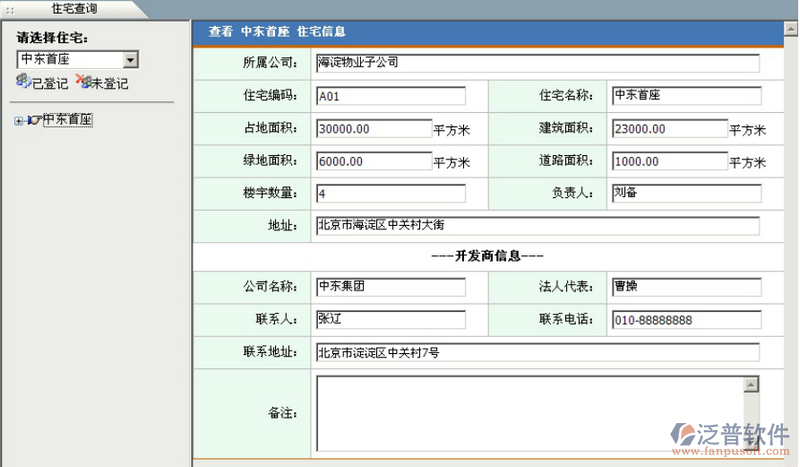Expand the 中东首座 tree node
This screenshot has height=467, width=800.
point(19,121)
